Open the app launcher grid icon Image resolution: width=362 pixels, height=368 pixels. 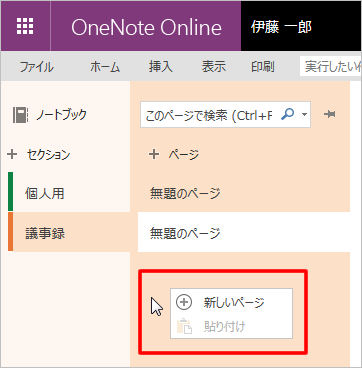25,26
